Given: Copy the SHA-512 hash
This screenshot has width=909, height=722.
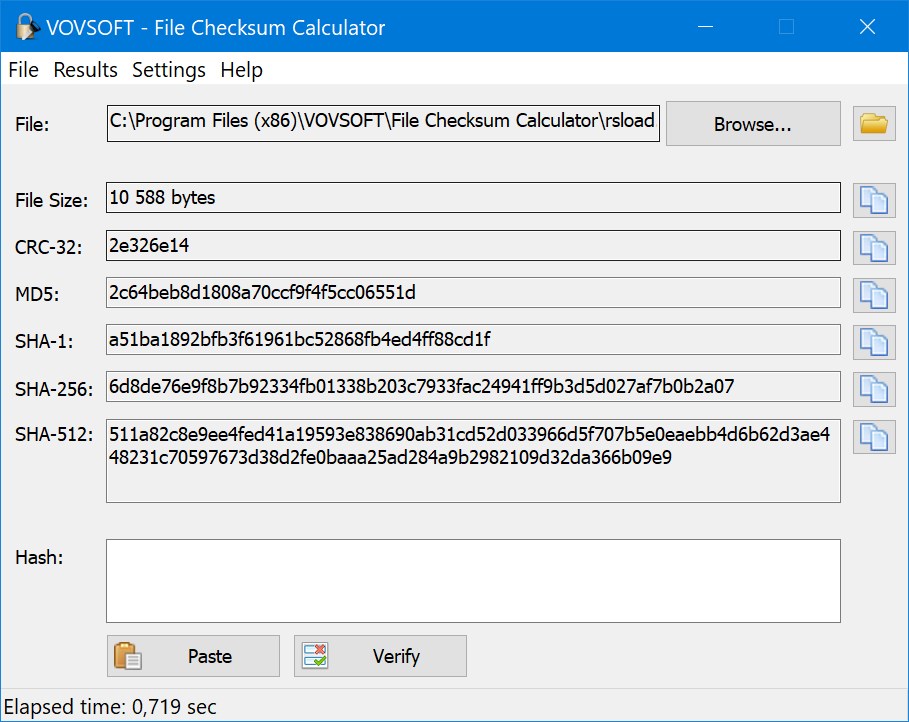Looking at the screenshot, I should 874,436.
